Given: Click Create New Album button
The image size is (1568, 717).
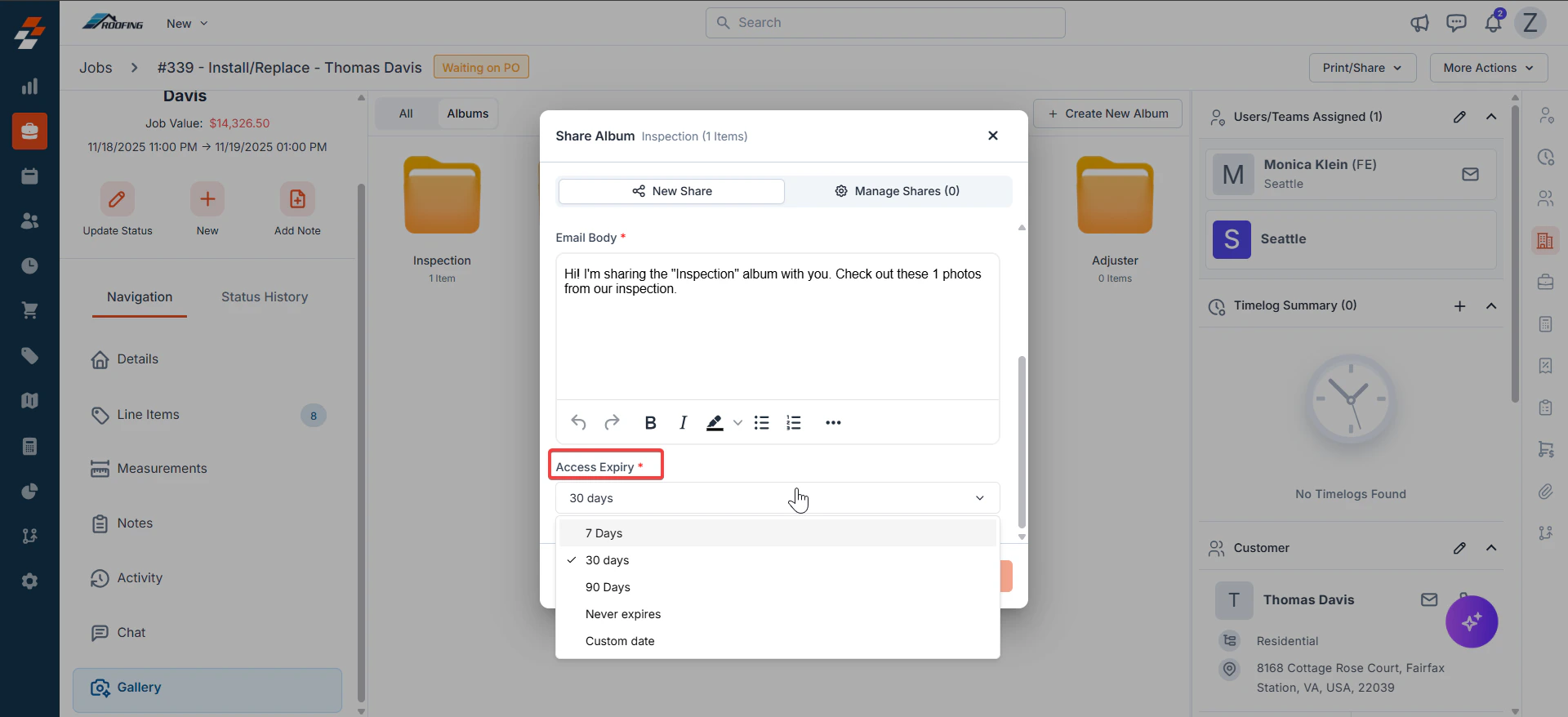Looking at the screenshot, I should point(1108,114).
